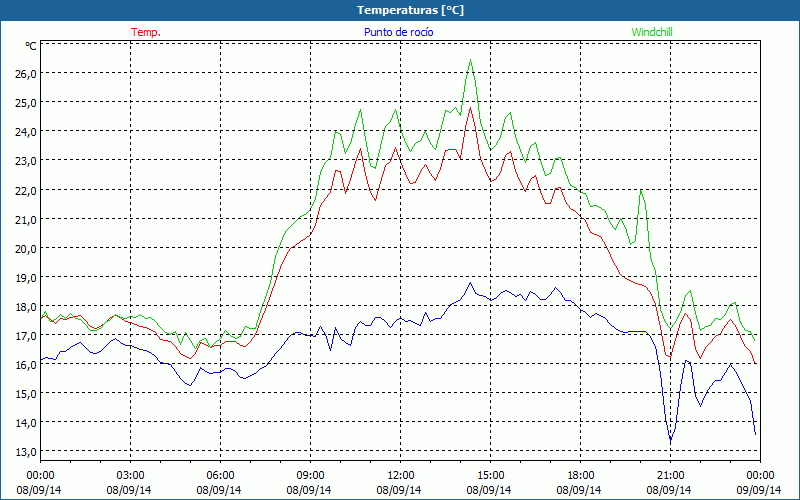
Task: Click the 13,0 y-axis value
Action: click(26, 452)
